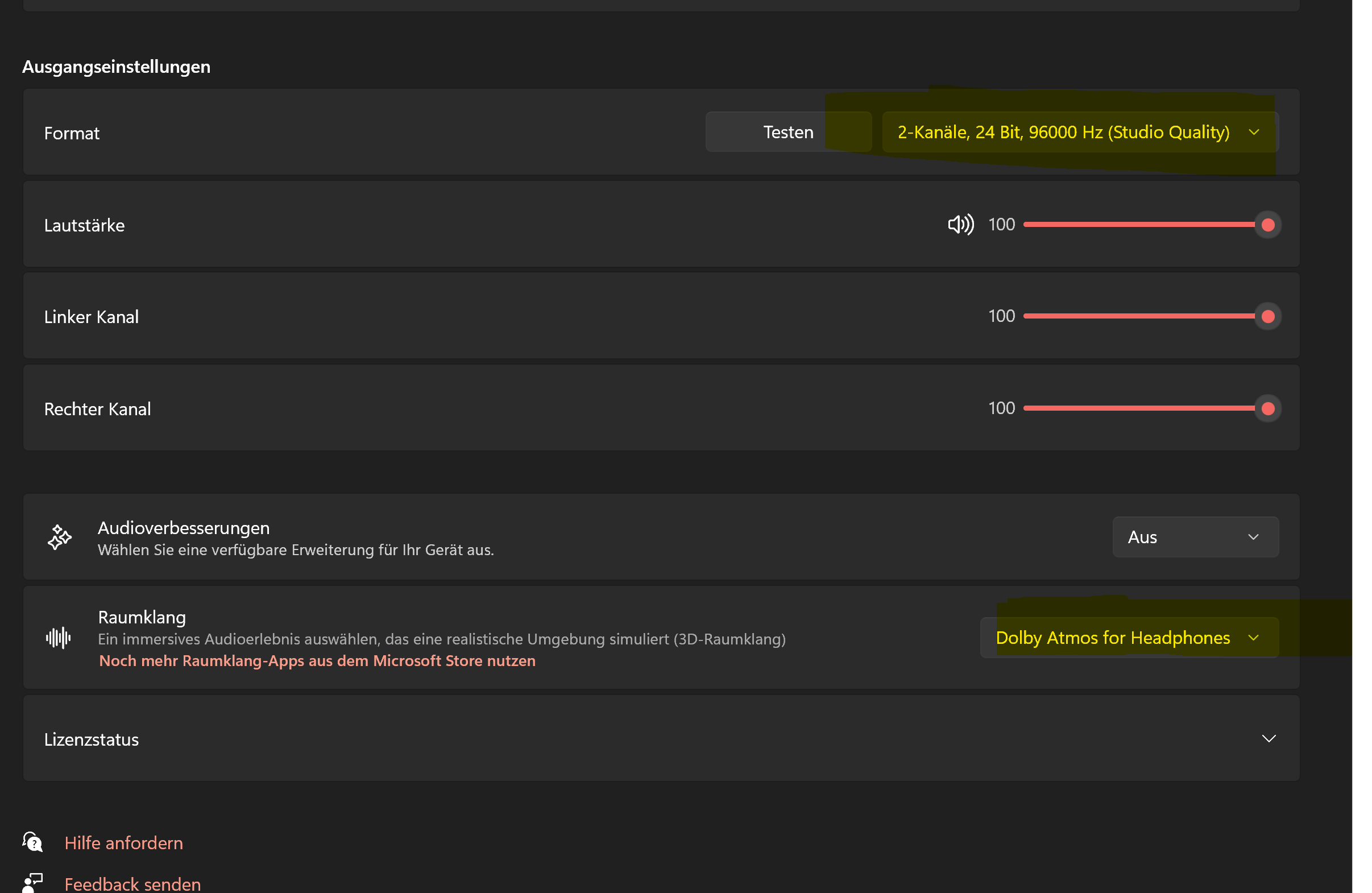
Task: Click the Audioverbesserungen row title
Action: point(183,527)
